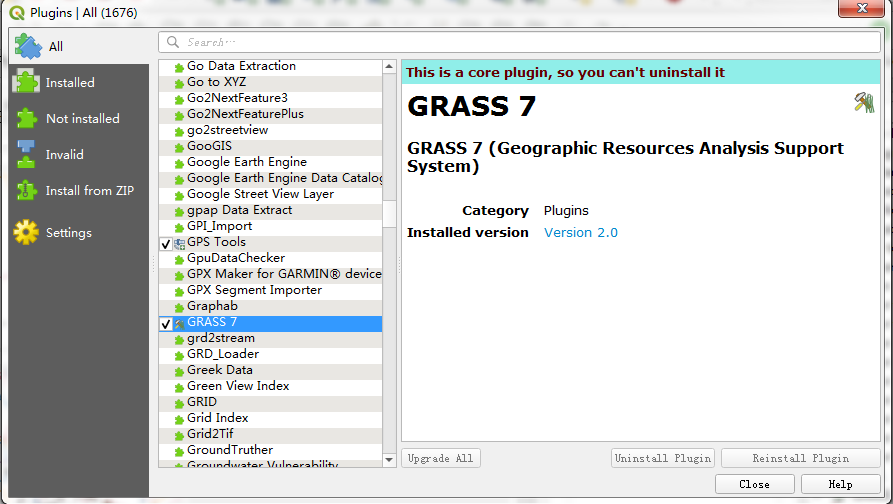893x504 pixels.
Task: Click the yellow Settings gear icon
Action: pos(26,232)
